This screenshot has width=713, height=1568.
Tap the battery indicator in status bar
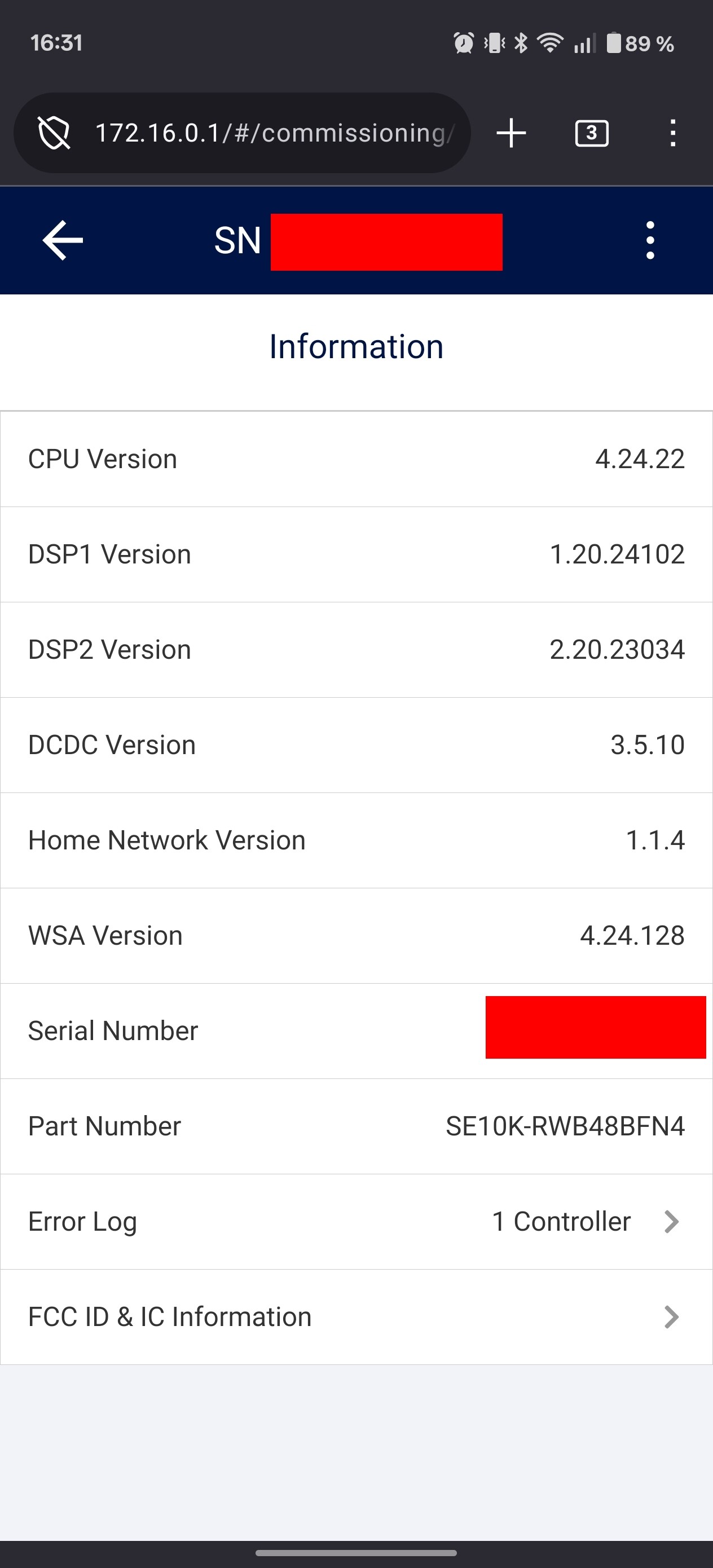613,43
